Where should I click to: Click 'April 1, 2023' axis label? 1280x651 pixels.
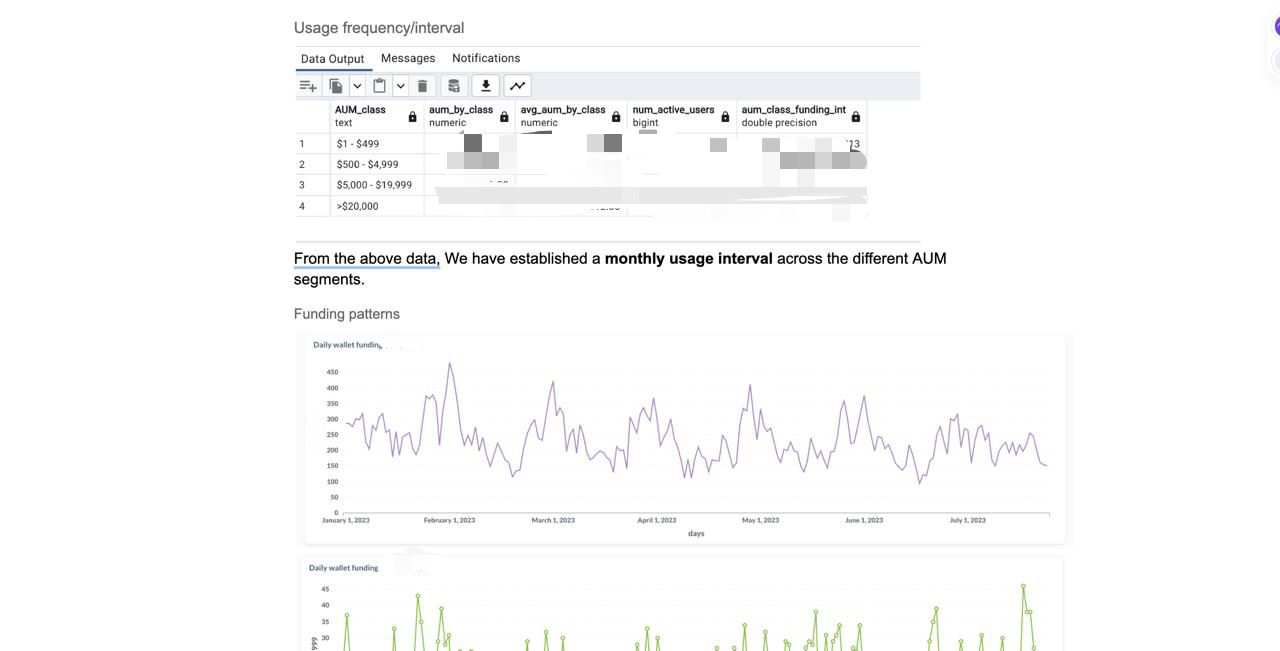(657, 520)
